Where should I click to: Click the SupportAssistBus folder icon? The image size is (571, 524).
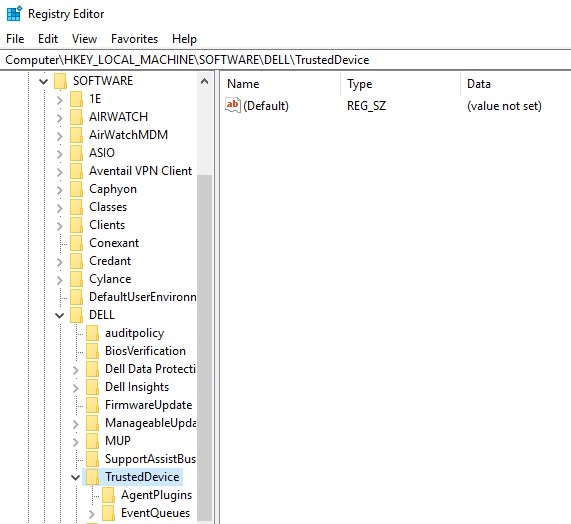click(x=92, y=459)
